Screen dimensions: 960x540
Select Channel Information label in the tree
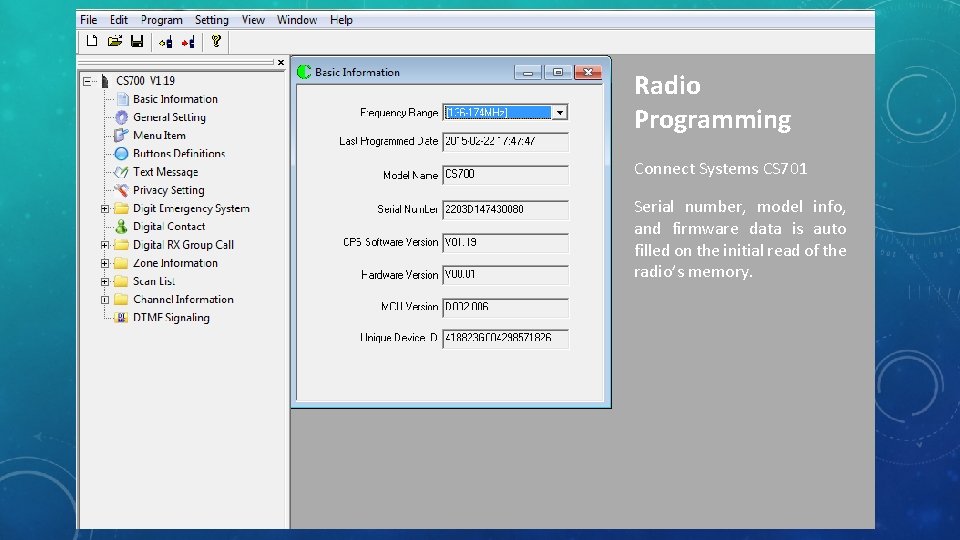coord(183,299)
